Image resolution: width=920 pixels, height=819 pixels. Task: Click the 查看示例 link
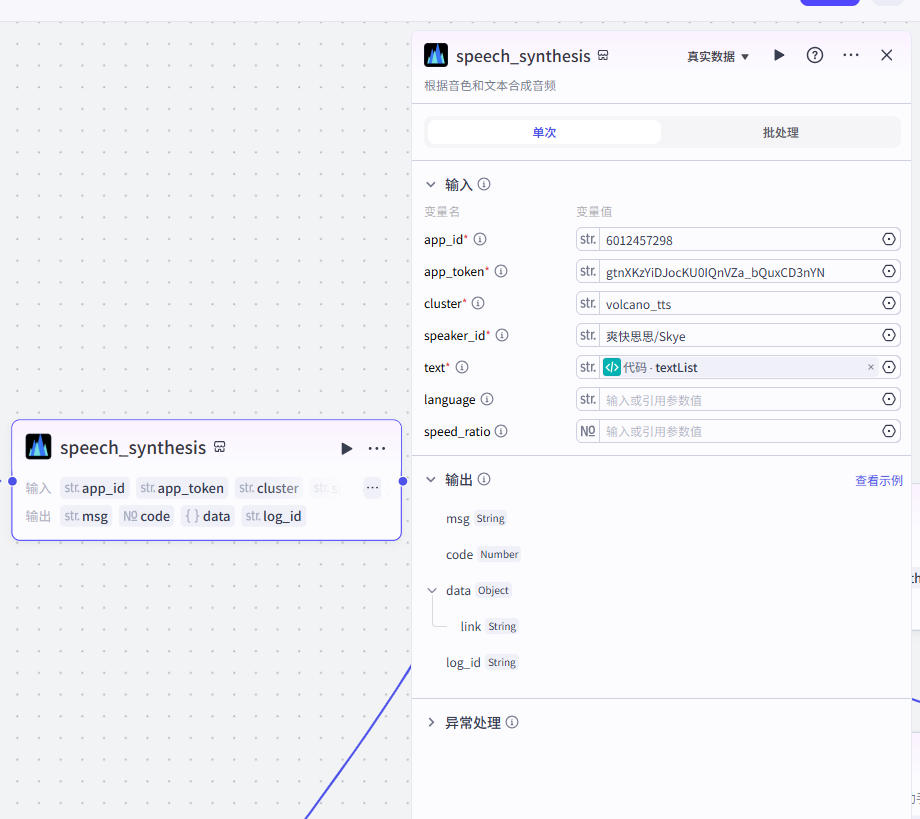click(878, 480)
